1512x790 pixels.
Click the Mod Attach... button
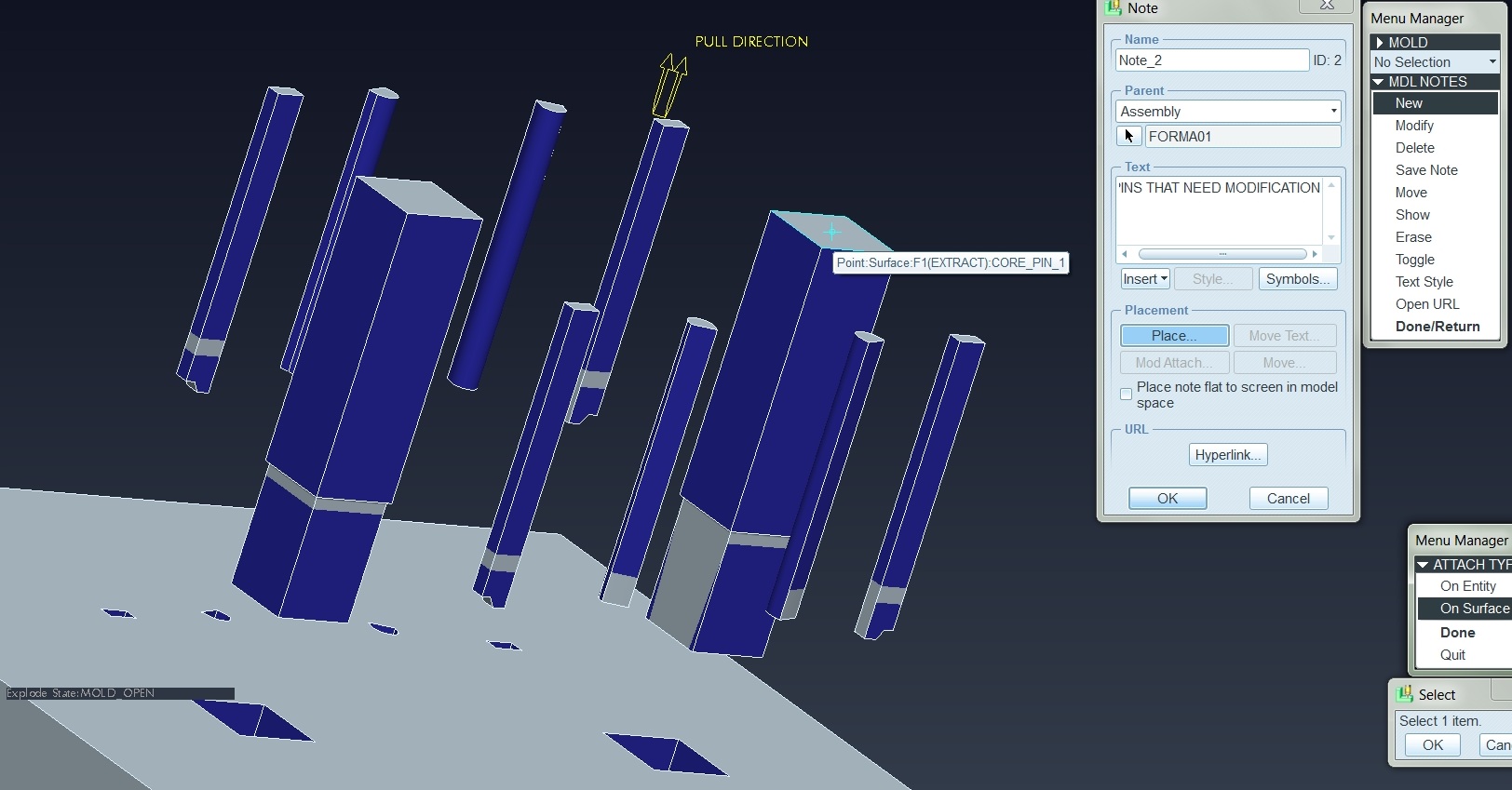point(1174,363)
